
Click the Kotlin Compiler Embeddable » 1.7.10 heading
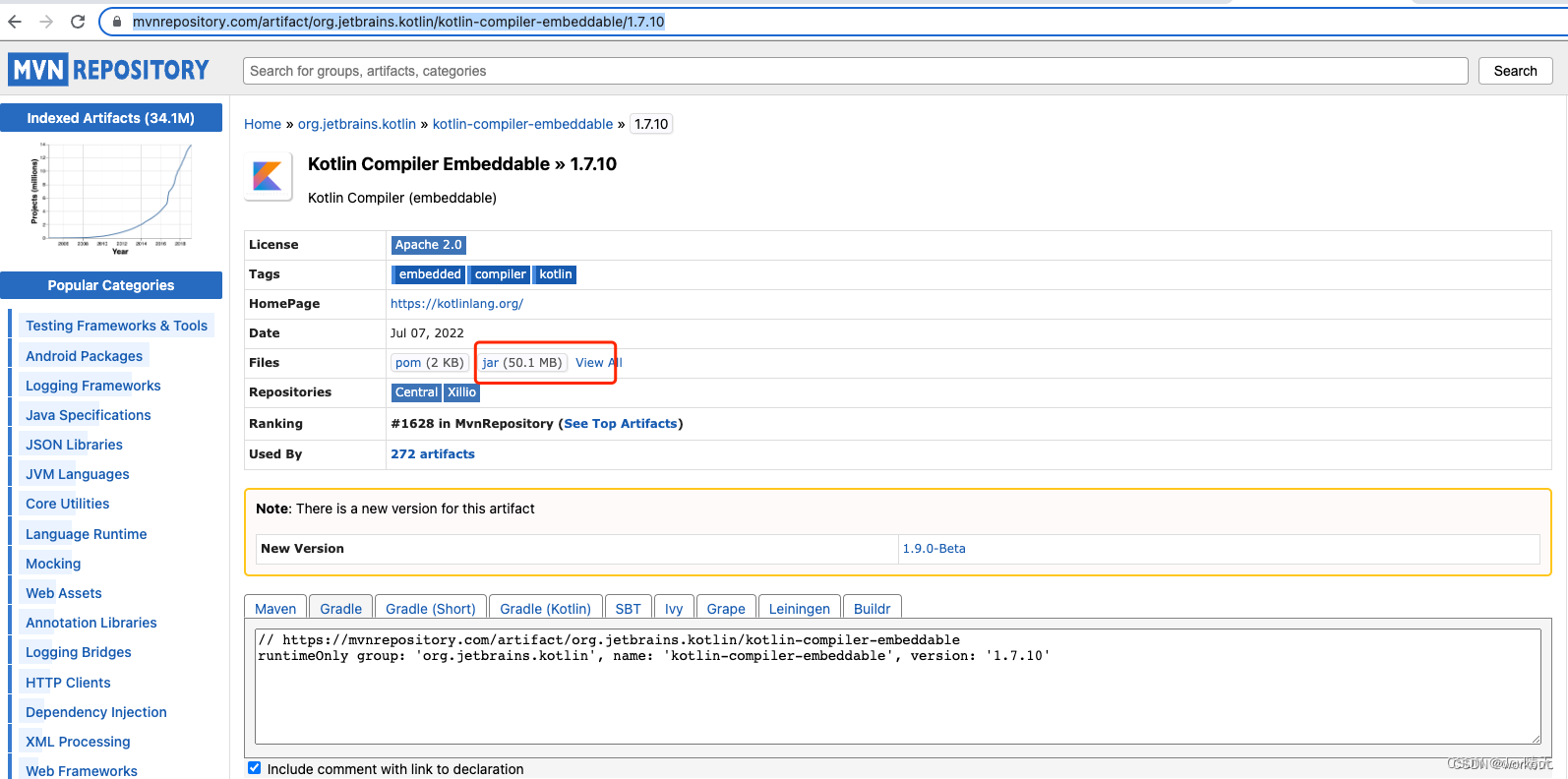462,164
